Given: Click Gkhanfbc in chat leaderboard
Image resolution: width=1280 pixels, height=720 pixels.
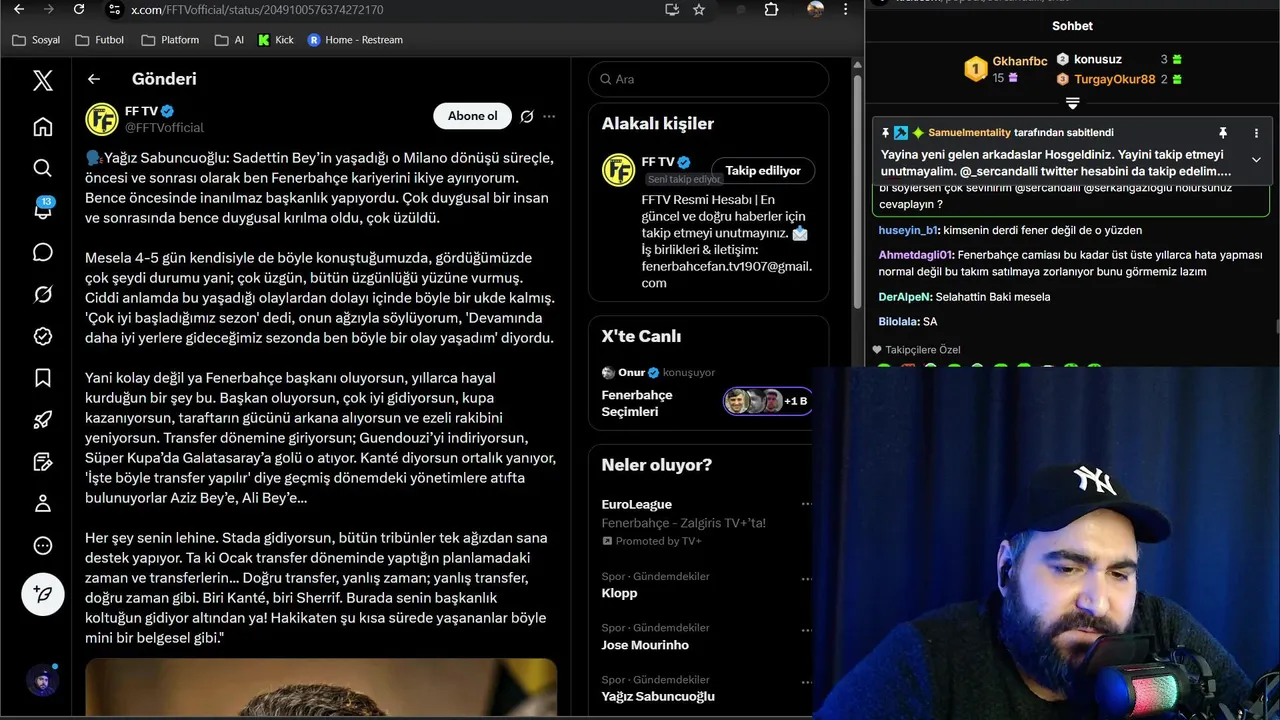Looking at the screenshot, I should pyautogui.click(x=1020, y=61).
